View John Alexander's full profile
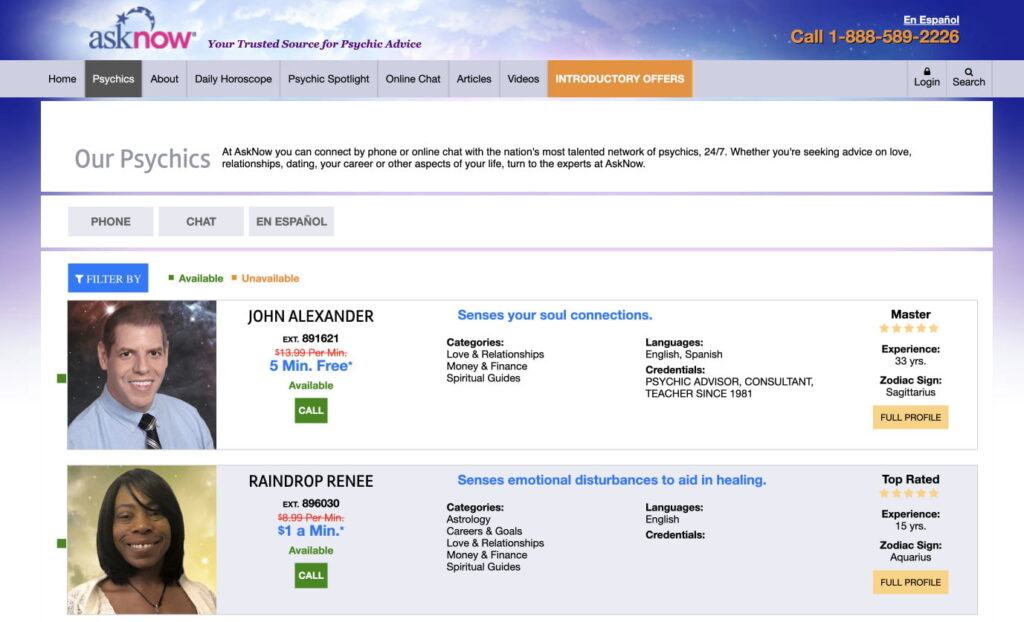The image size is (1024, 622). [910, 417]
